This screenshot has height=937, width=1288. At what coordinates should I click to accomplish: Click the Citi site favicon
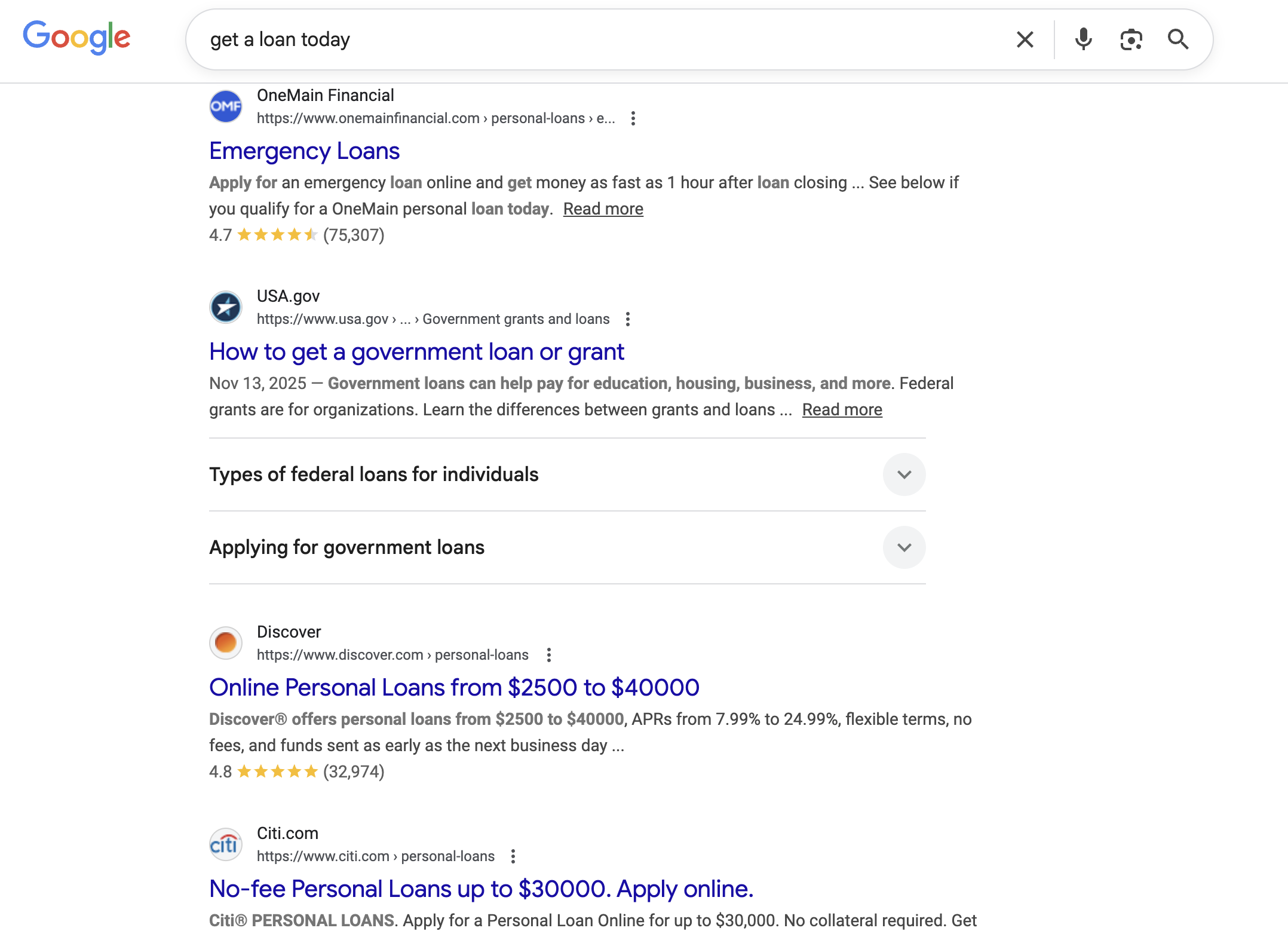(x=225, y=844)
